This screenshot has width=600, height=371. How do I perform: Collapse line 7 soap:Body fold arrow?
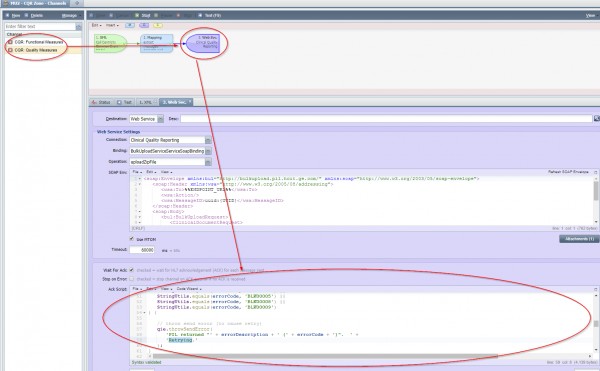[x=140, y=212]
